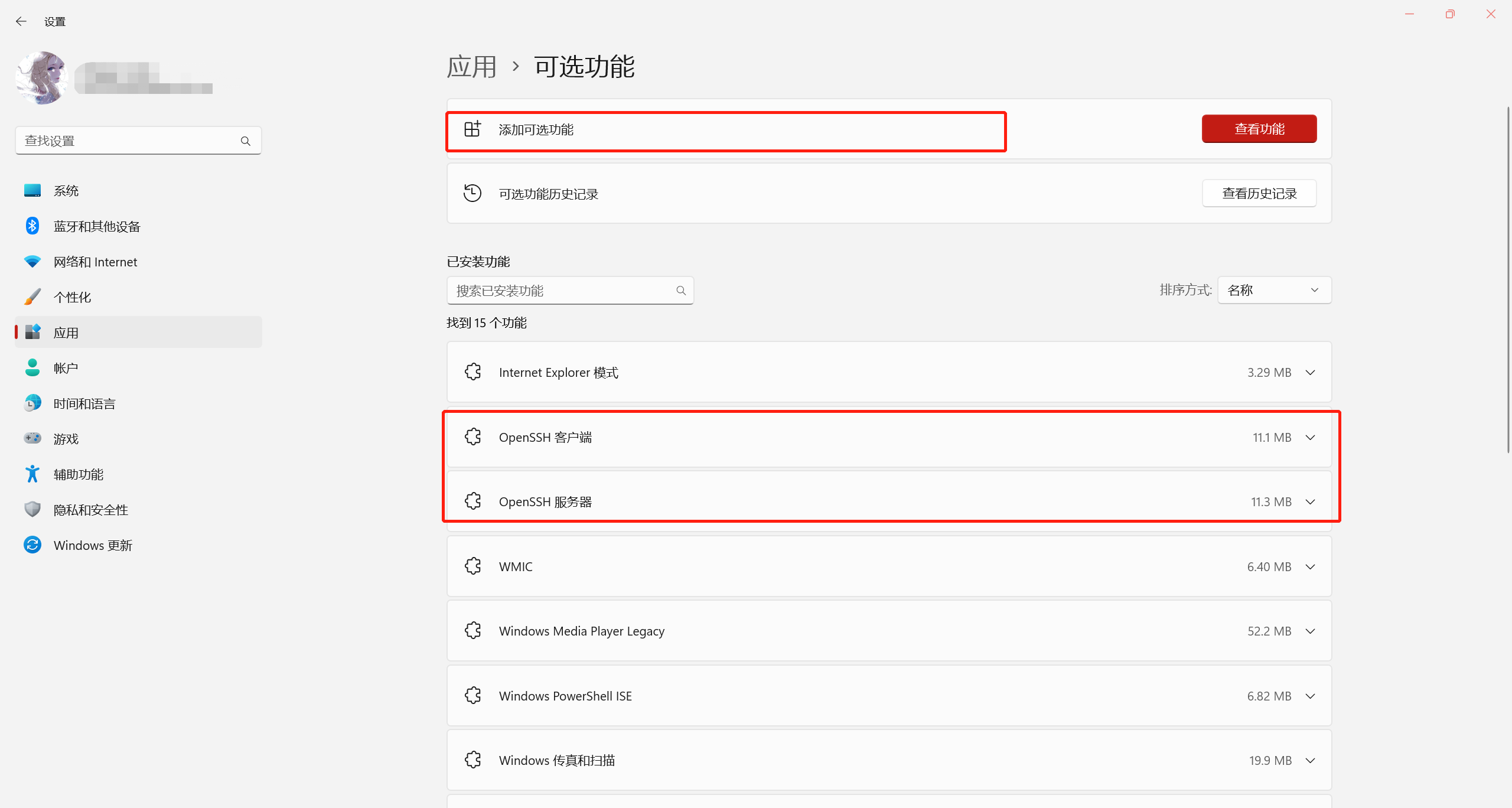This screenshot has height=808, width=1512.
Task: Open 系统 settings
Action: 138,191
